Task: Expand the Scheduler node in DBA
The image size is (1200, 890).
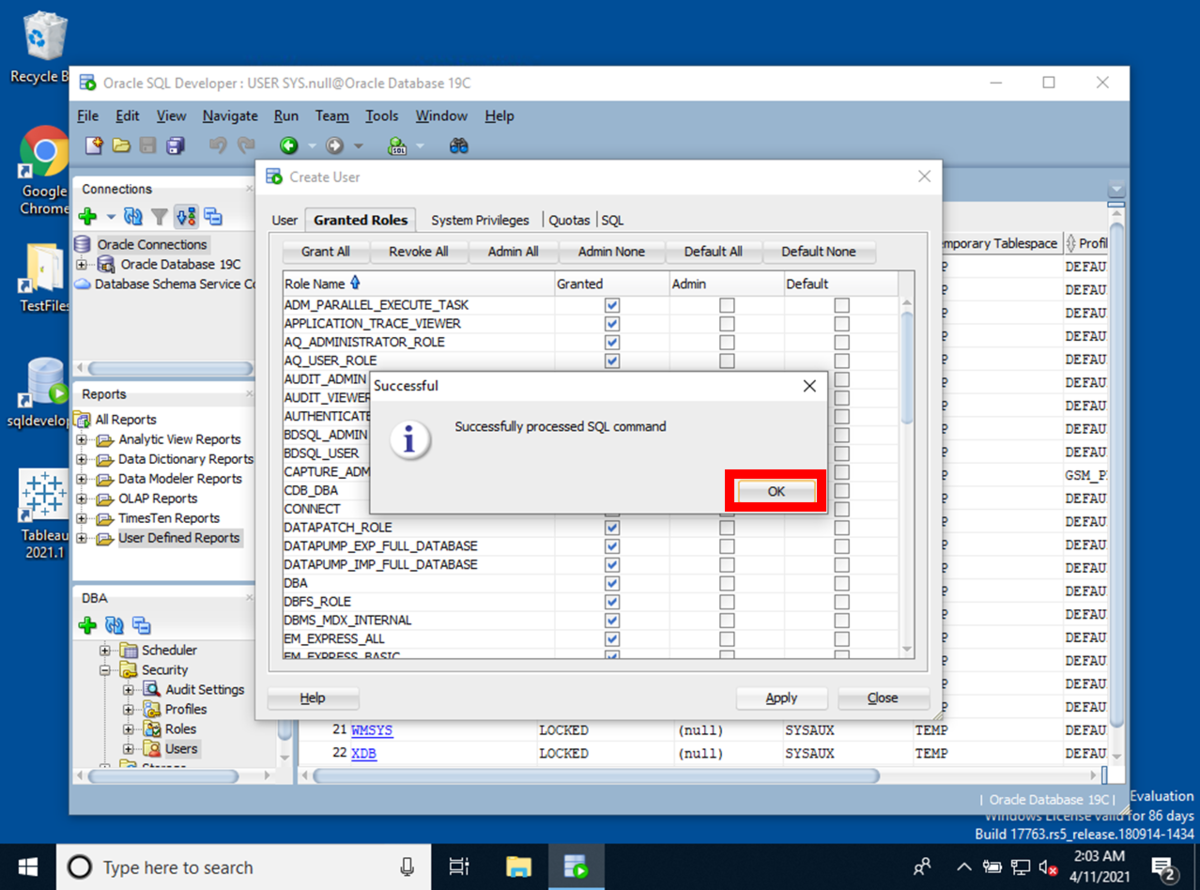Action: pyautogui.click(x=105, y=651)
